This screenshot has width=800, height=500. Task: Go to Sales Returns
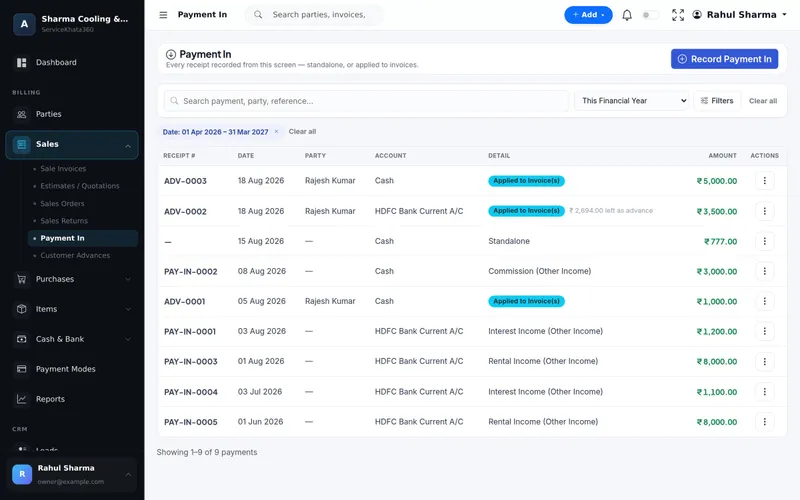pyautogui.click(x=64, y=221)
